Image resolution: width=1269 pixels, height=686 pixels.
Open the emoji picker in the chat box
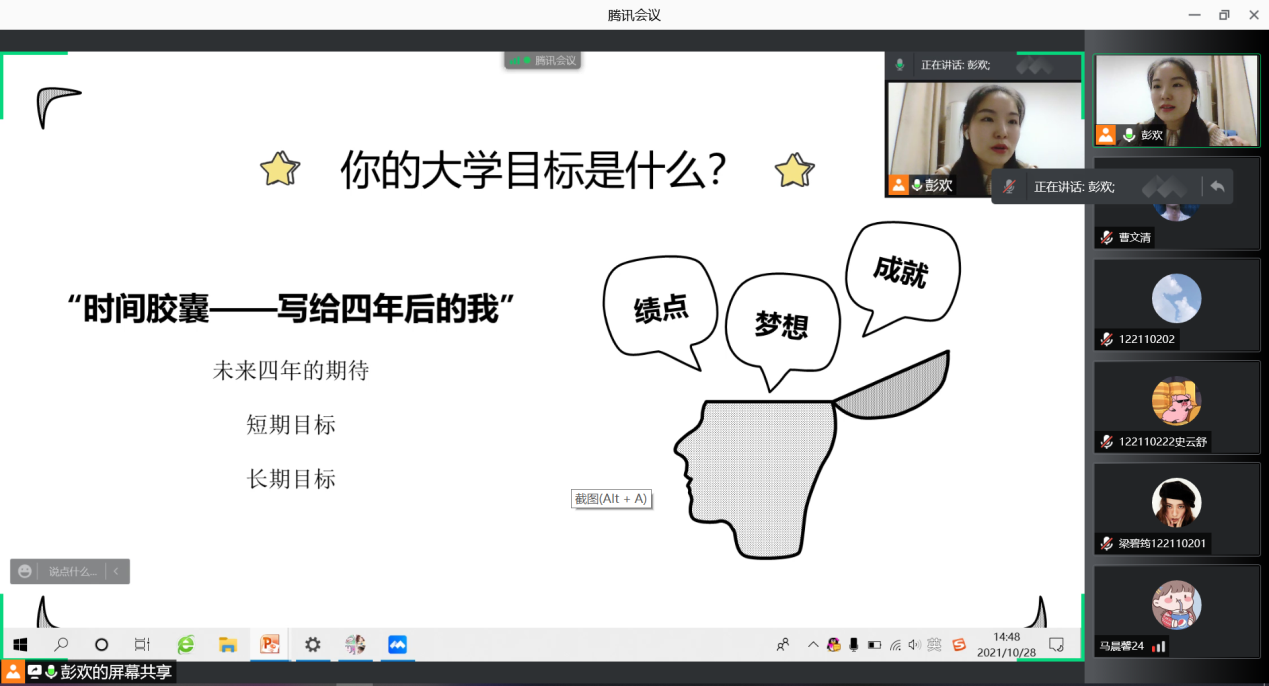tap(25, 571)
